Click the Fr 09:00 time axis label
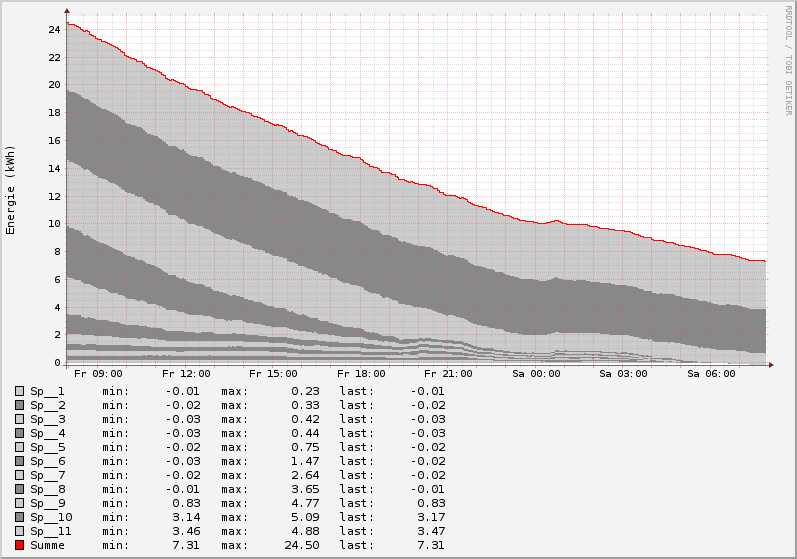797x559 pixels. point(96,374)
